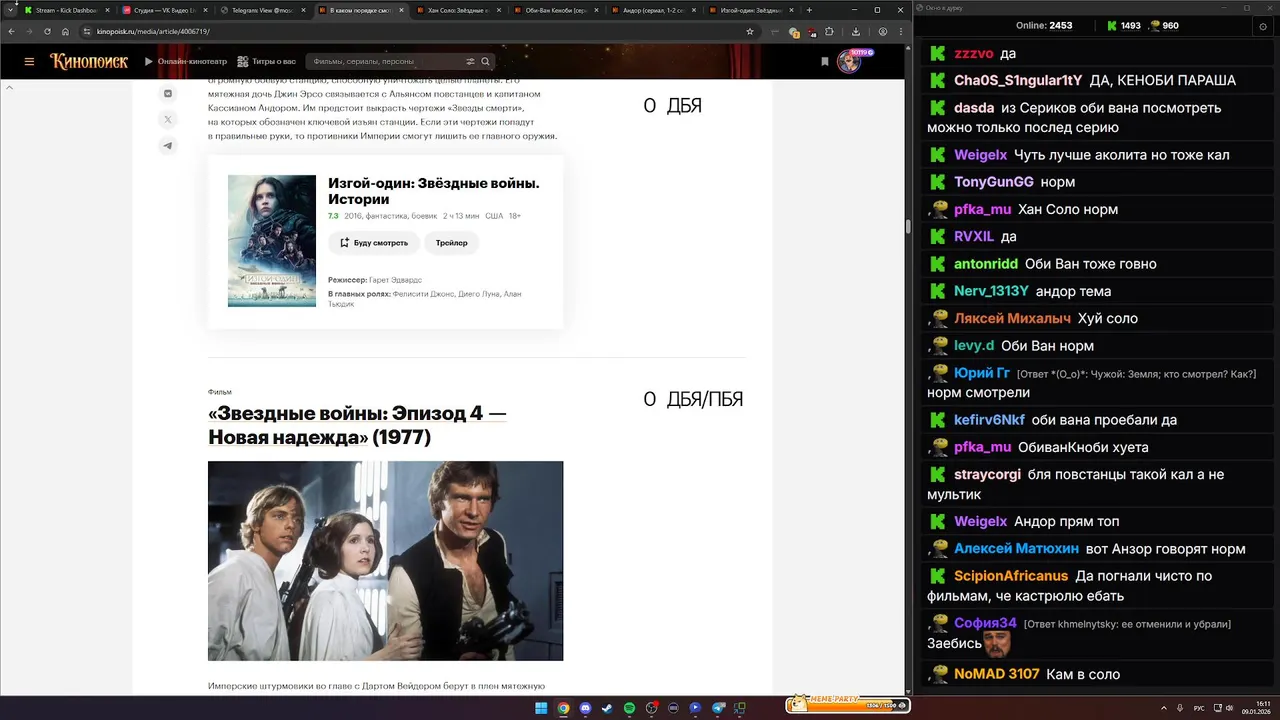Image resolution: width=1280 pixels, height=720 pixels.
Task: Click username Алексей Матюхин in chat
Action: [x=1016, y=549]
